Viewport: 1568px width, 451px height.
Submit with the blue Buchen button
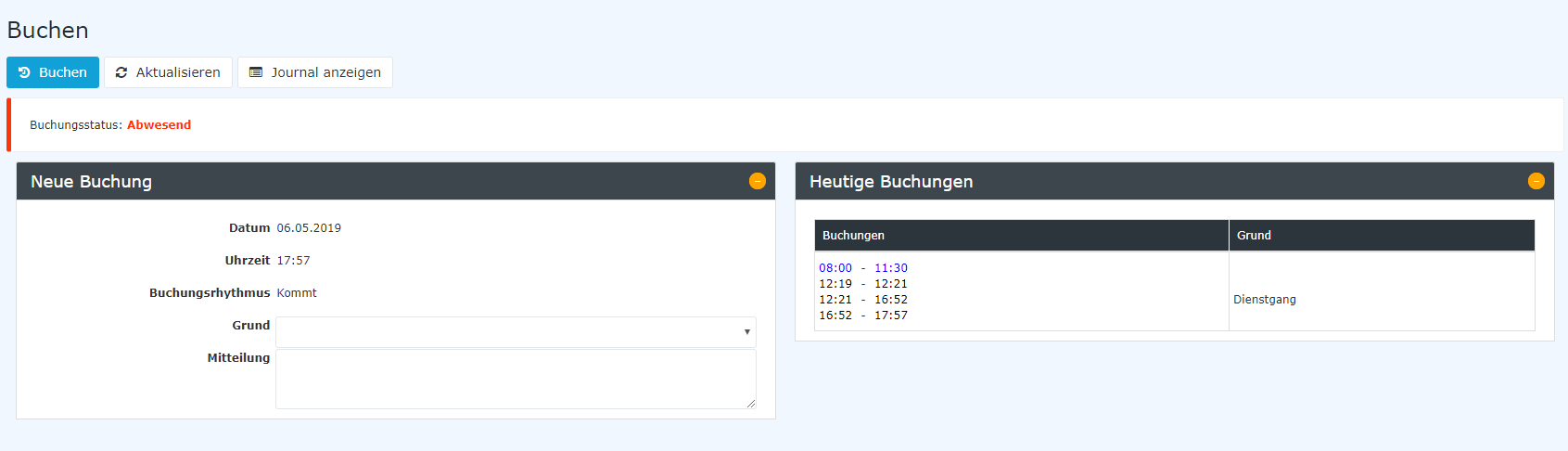[x=53, y=72]
